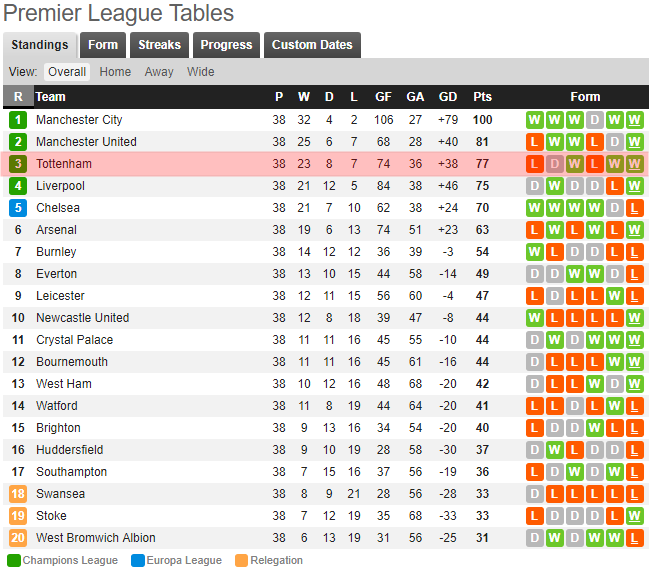Screen dimensions: 649x572
Task: Open the Tottenham team link
Action: click(63, 164)
